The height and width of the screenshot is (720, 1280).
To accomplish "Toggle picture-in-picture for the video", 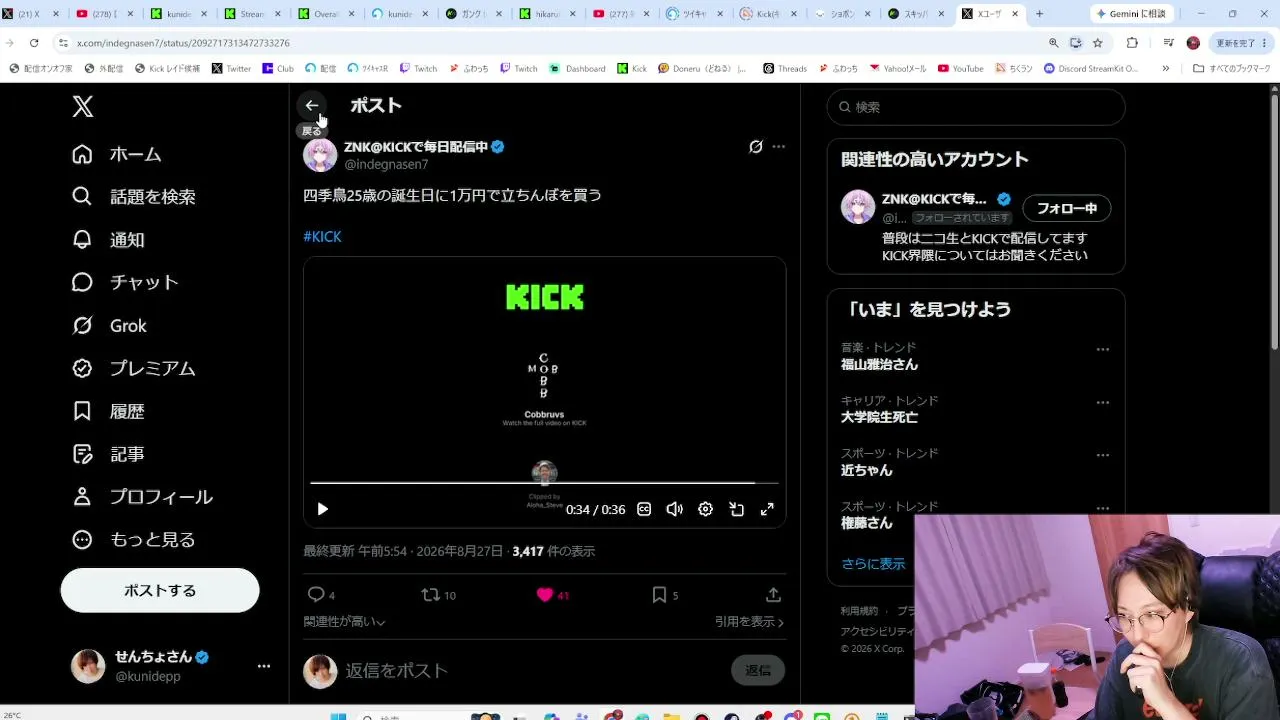I will coord(737,509).
